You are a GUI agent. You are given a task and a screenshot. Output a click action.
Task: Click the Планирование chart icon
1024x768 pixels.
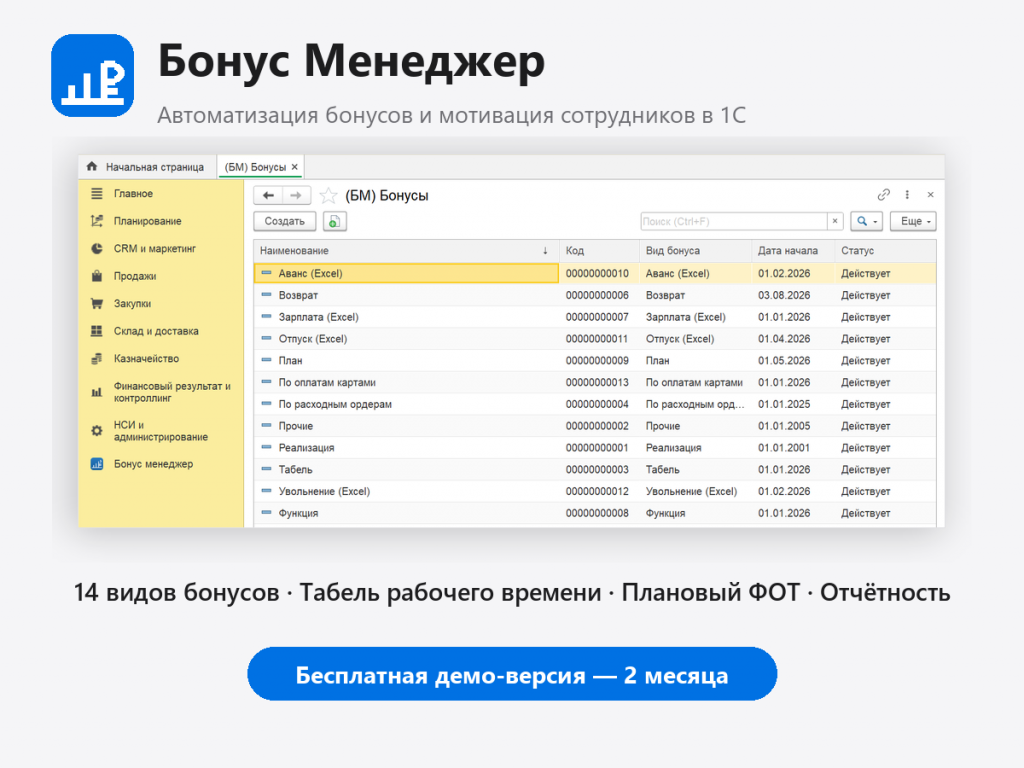click(97, 221)
